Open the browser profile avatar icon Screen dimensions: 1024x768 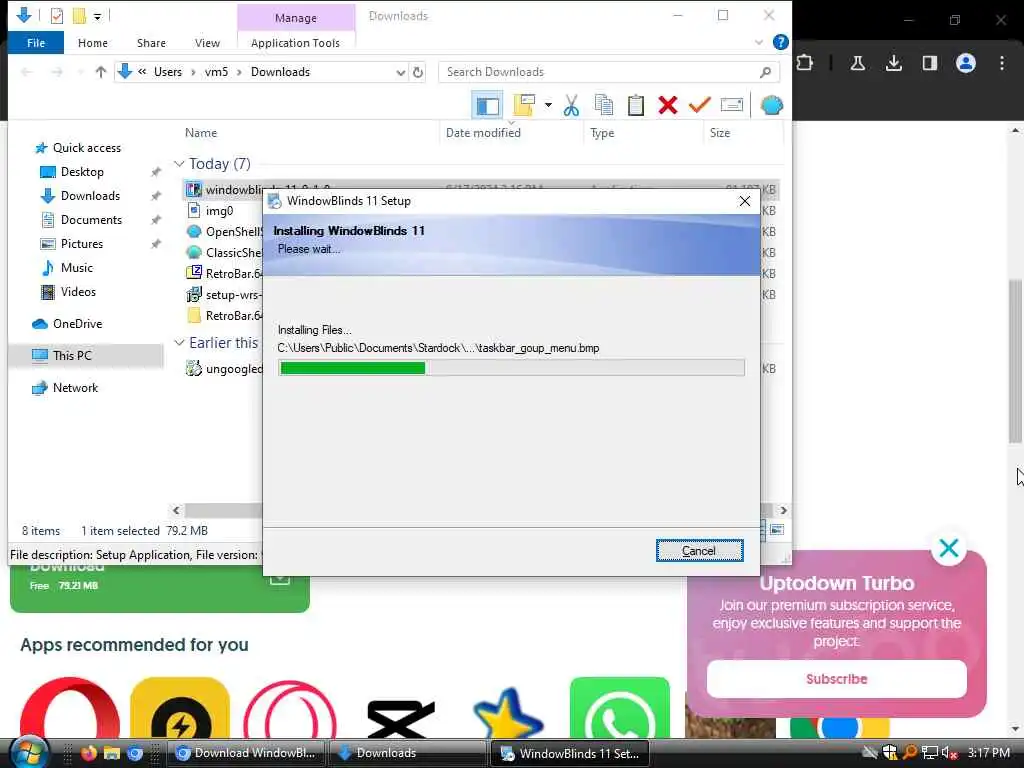click(965, 63)
